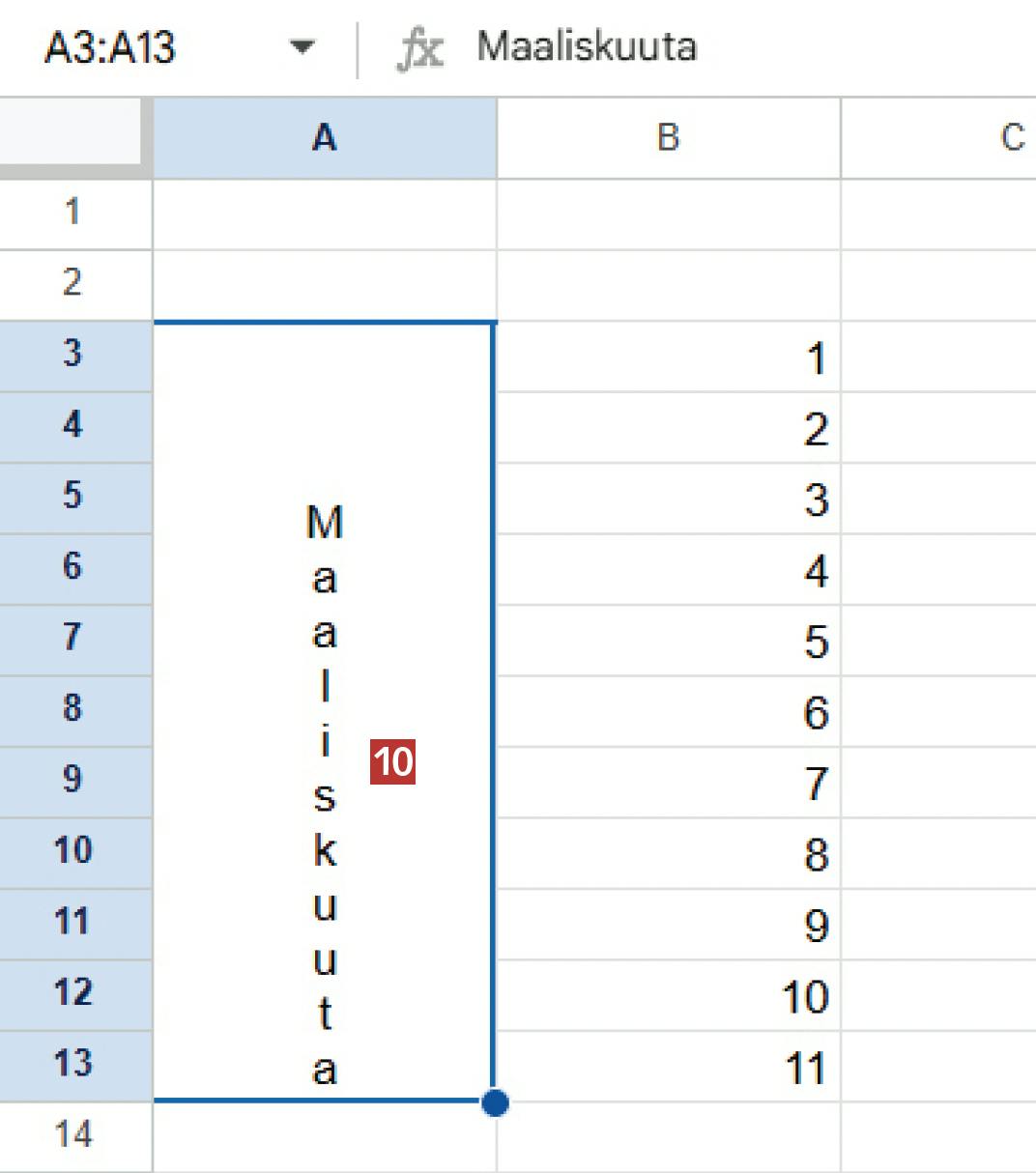
Task: Select cell B7 containing 5
Action: [x=668, y=641]
